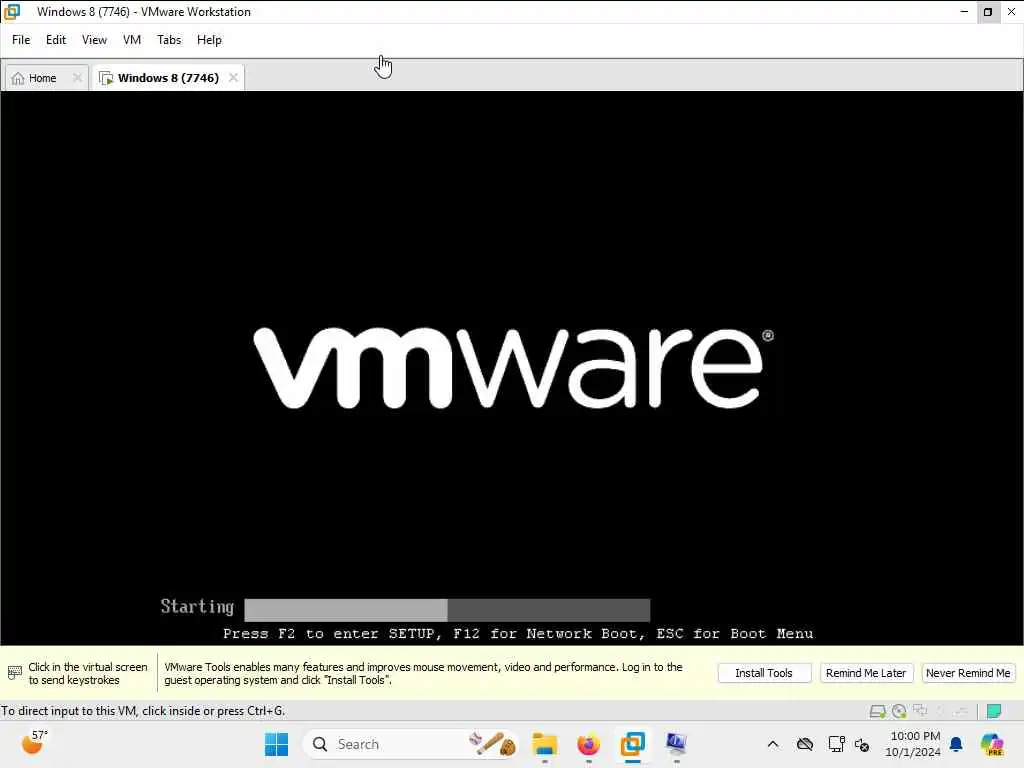Open the VM menu
The height and width of the screenshot is (768, 1024).
(x=132, y=40)
